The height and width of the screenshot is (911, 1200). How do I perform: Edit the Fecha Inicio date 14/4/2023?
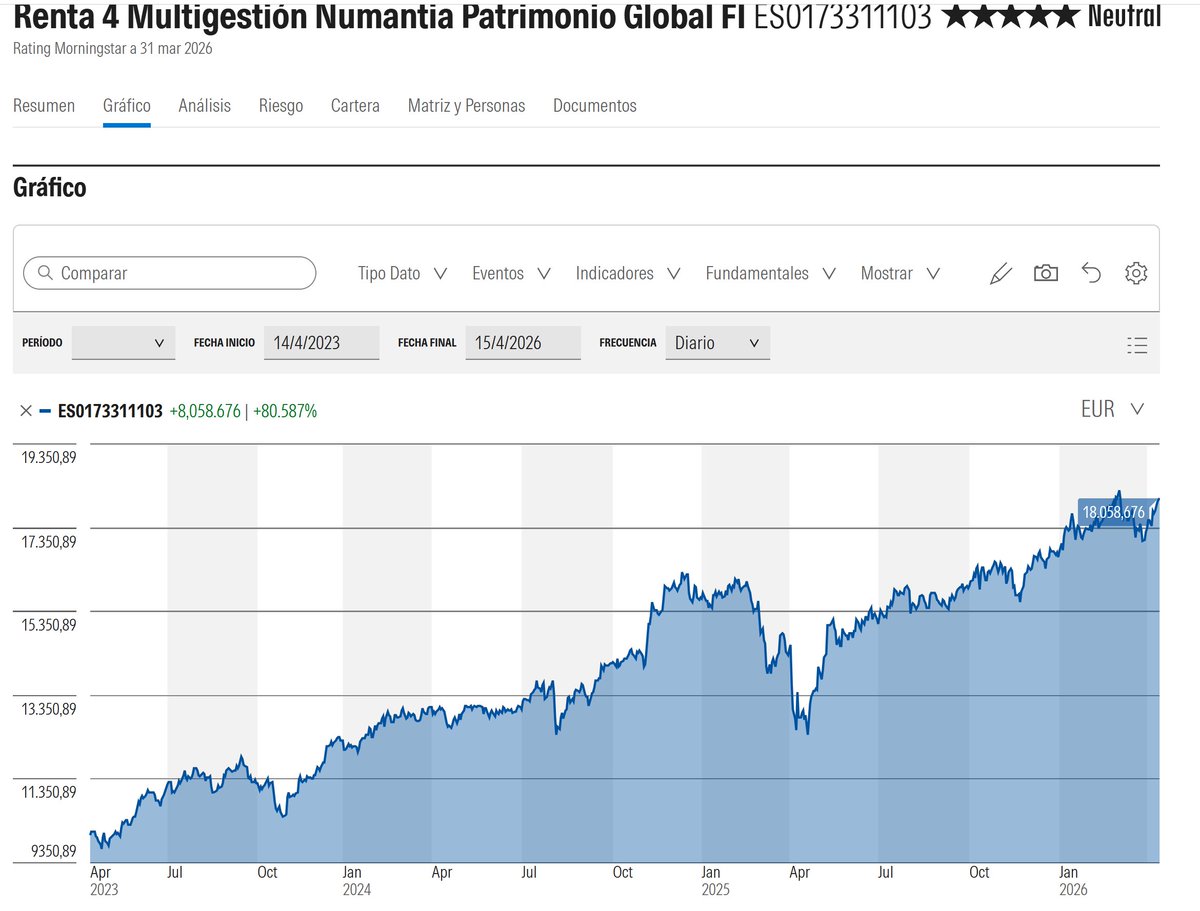coord(321,343)
